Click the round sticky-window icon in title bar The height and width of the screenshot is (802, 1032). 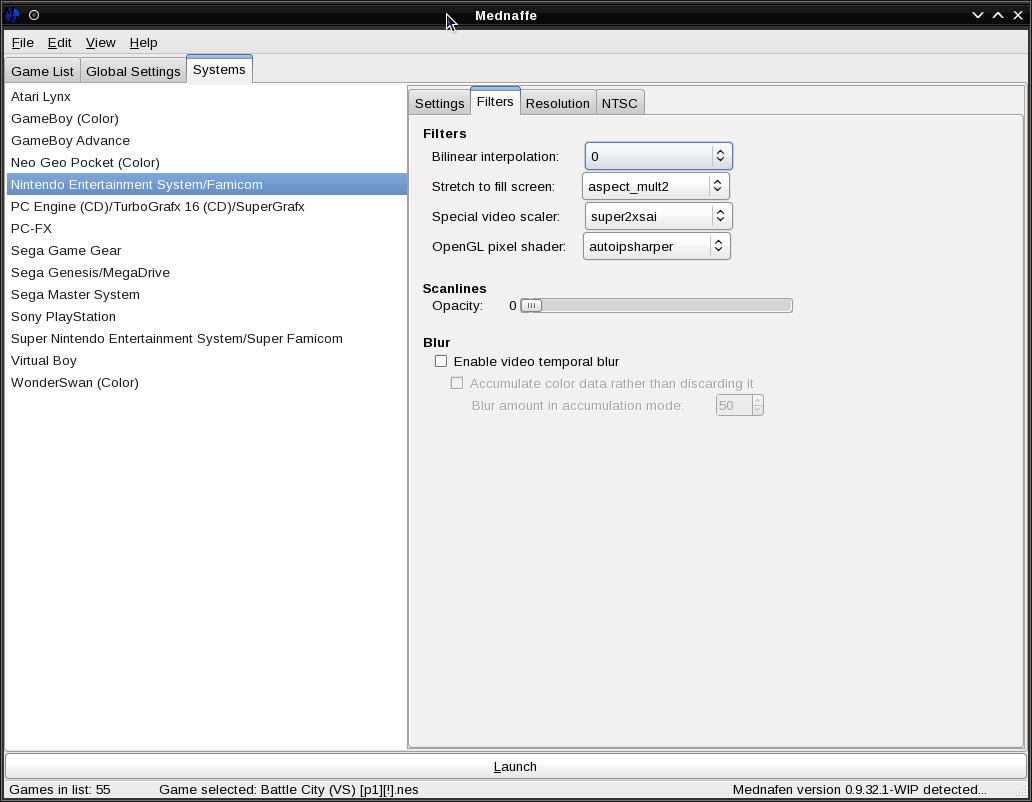click(34, 15)
